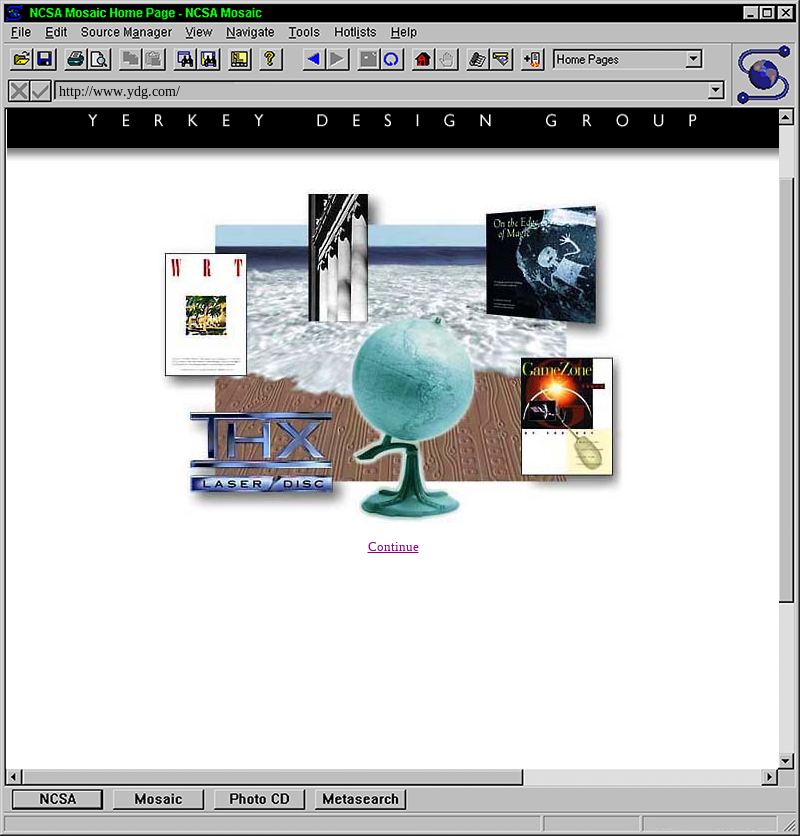800x836 pixels.
Task: Open the Hotlists menu
Action: (355, 32)
